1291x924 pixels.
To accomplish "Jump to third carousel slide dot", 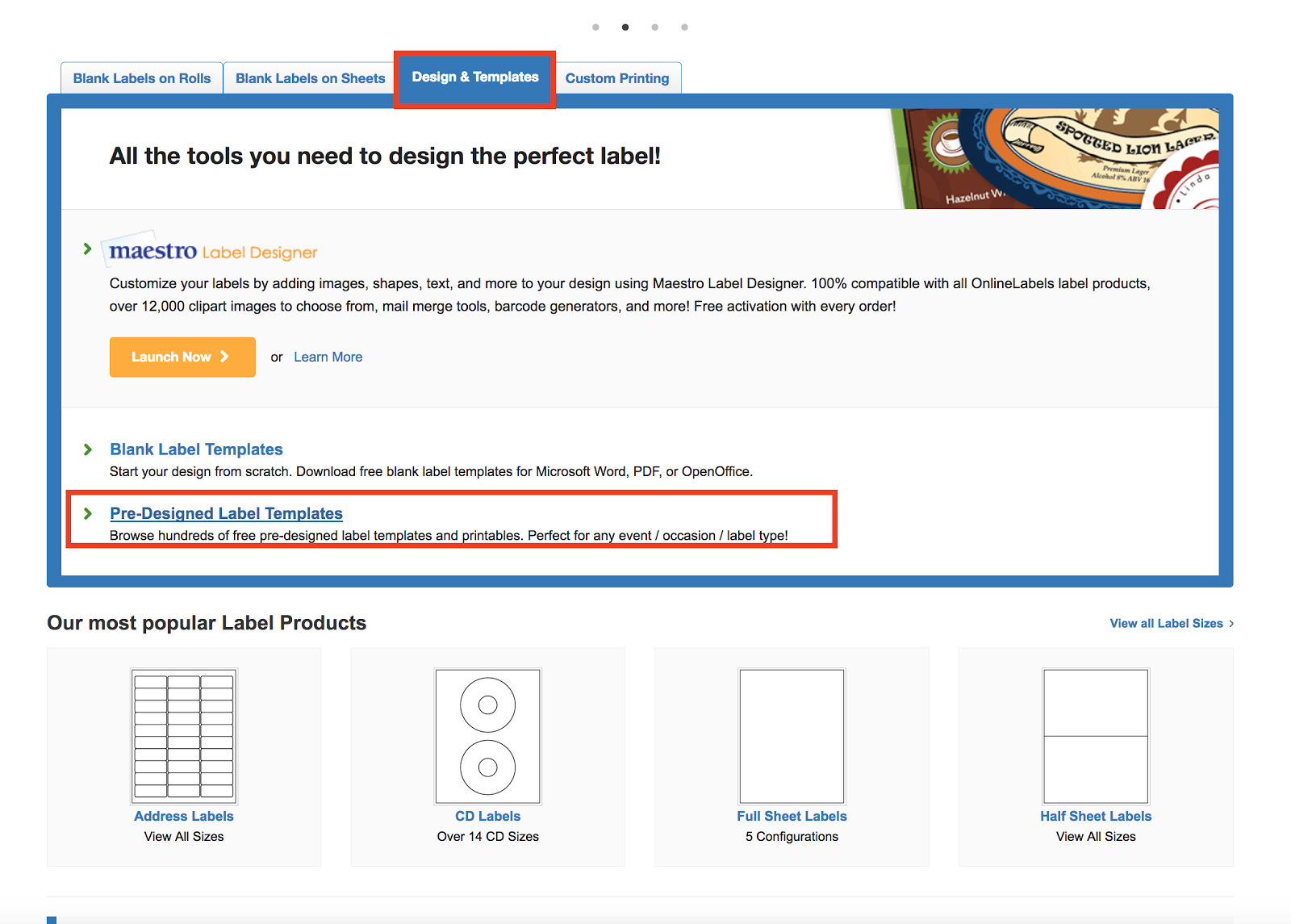I will (655, 27).
